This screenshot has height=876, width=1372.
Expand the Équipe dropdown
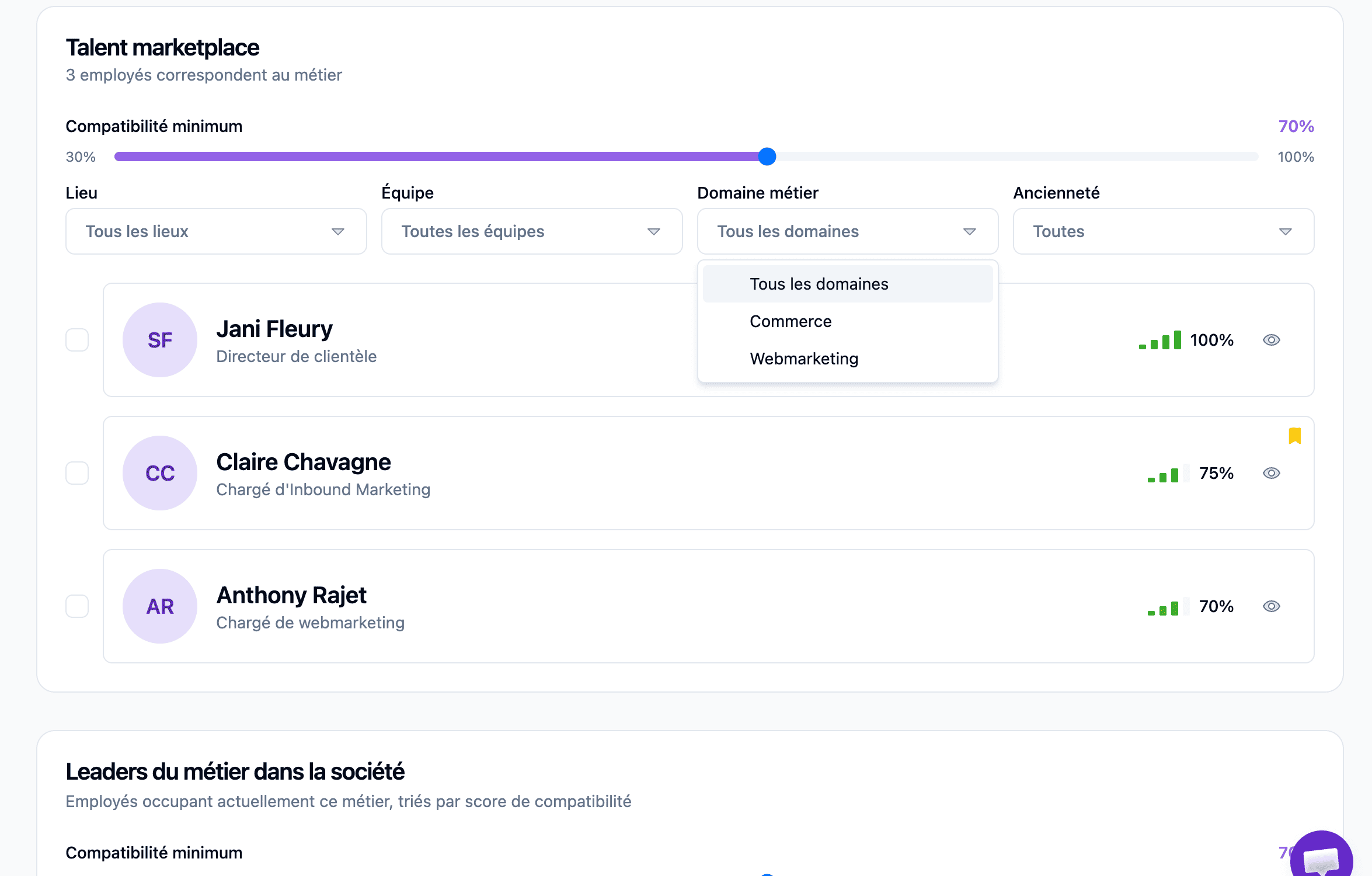coord(532,231)
